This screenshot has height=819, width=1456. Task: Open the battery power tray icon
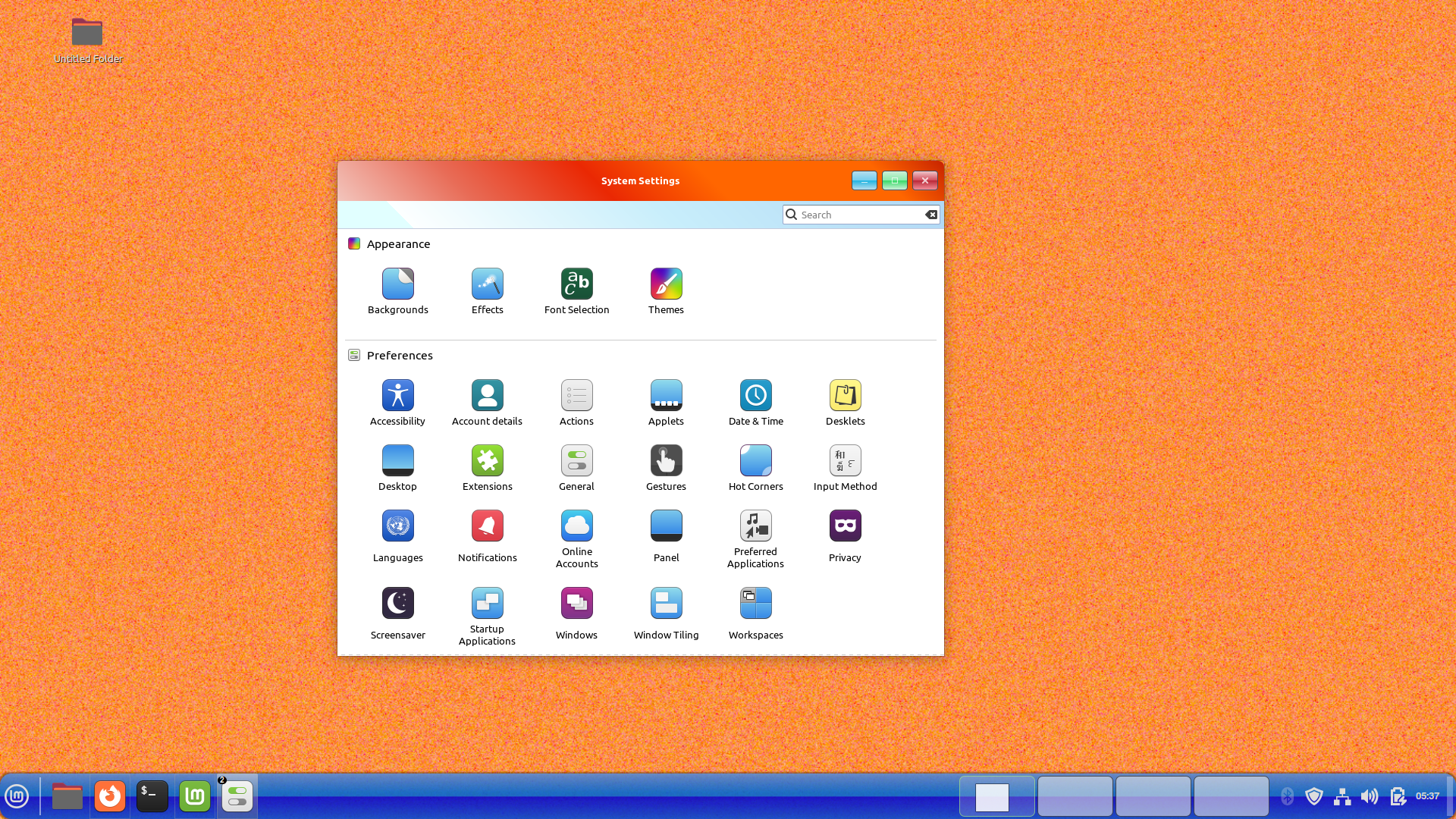[x=1398, y=796]
